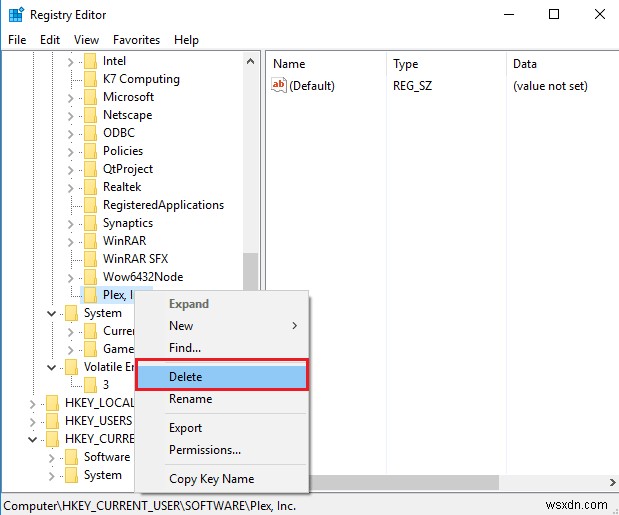Expand the Policies key
Screen dimensions: 619x515
tap(70, 152)
